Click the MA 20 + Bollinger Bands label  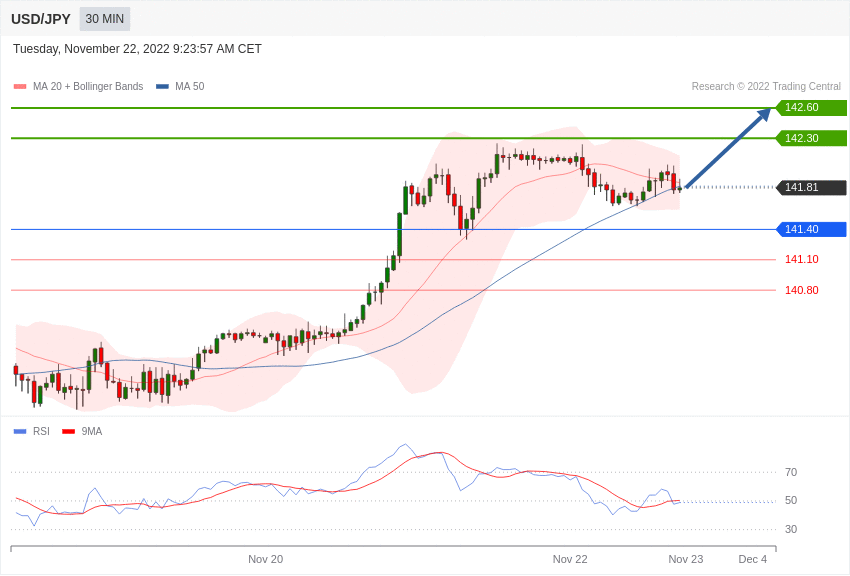point(88,87)
